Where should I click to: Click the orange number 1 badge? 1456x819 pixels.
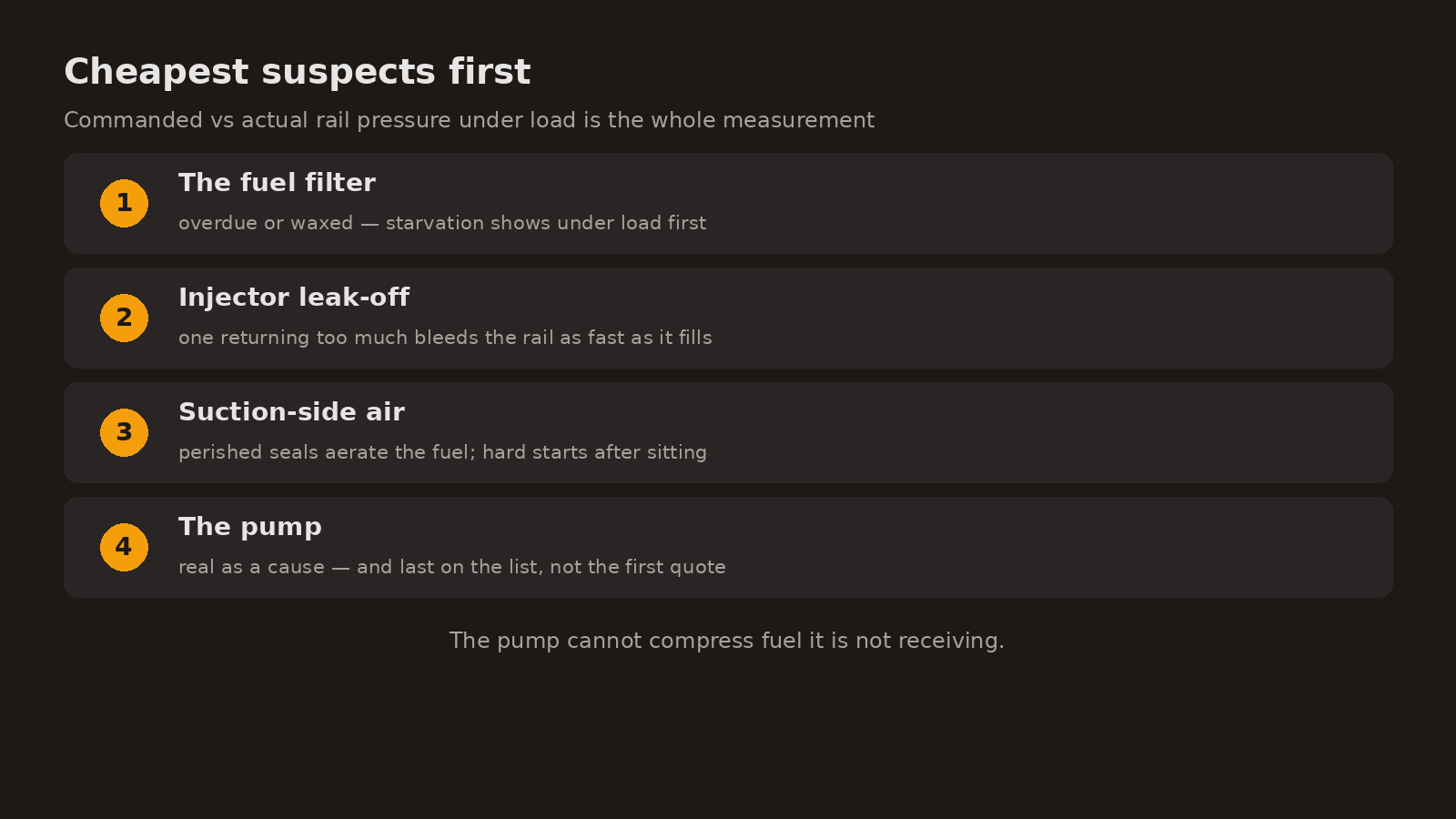[x=124, y=203]
